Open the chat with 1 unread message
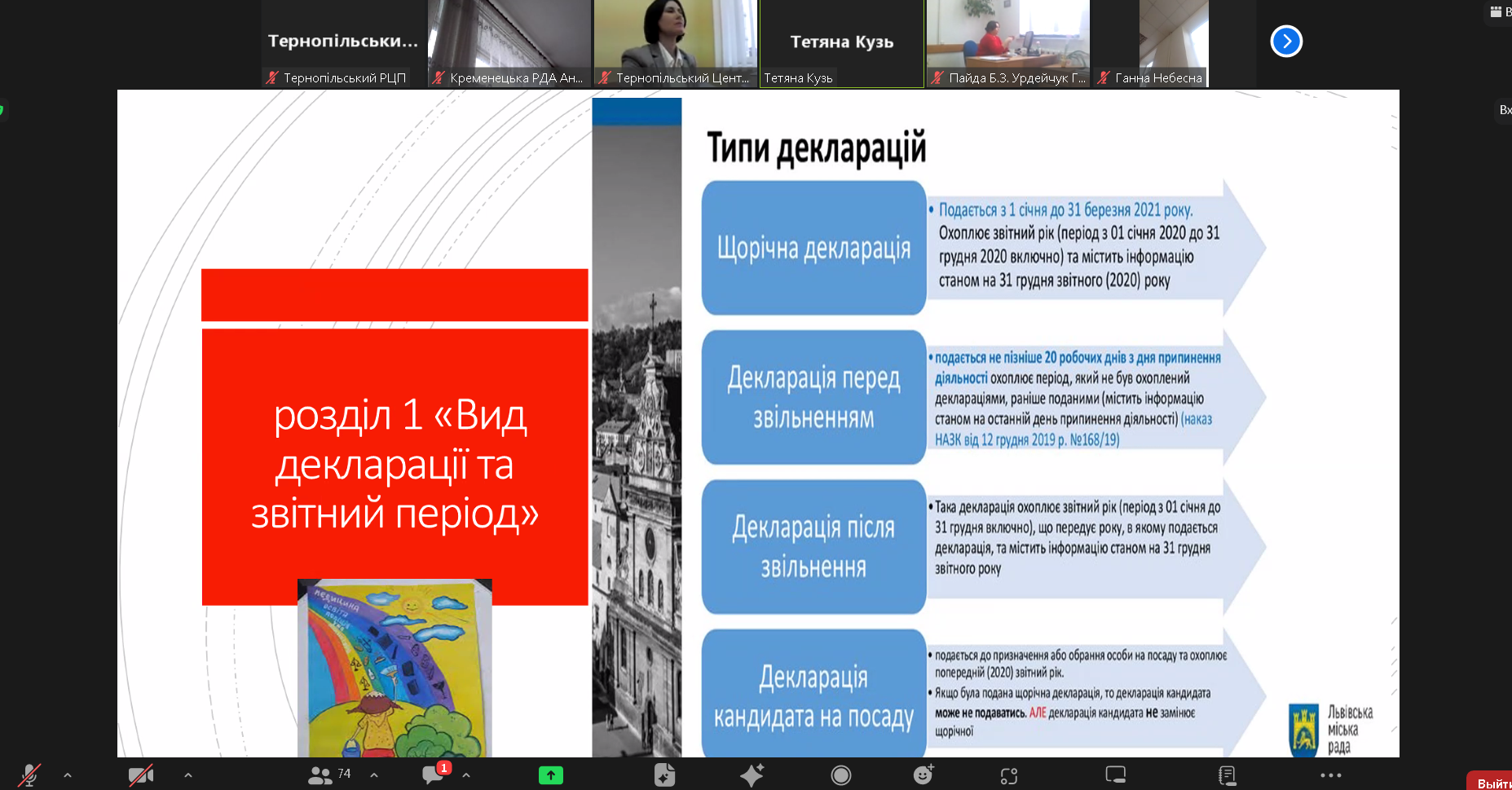 (435, 774)
